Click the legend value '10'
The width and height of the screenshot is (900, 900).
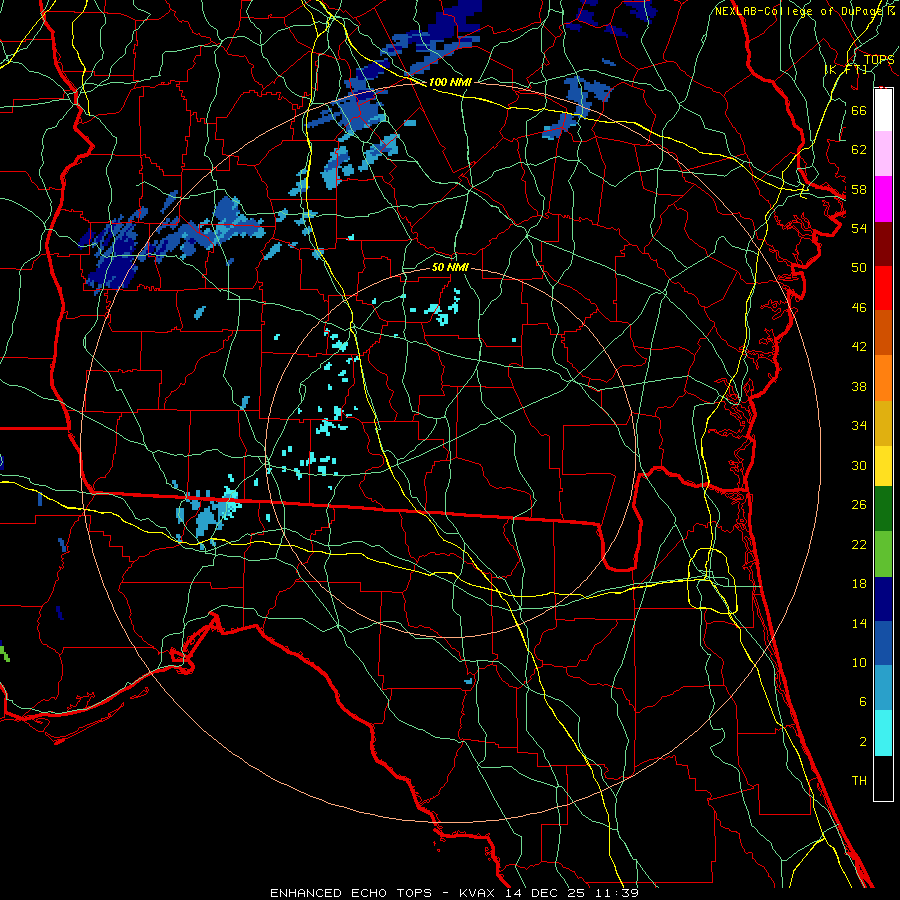(859, 662)
